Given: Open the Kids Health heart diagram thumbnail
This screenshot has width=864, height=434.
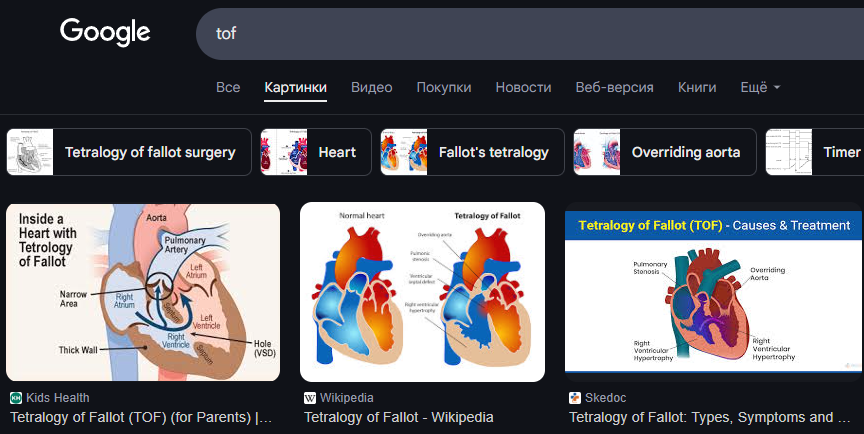Looking at the screenshot, I should pyautogui.click(x=143, y=292).
